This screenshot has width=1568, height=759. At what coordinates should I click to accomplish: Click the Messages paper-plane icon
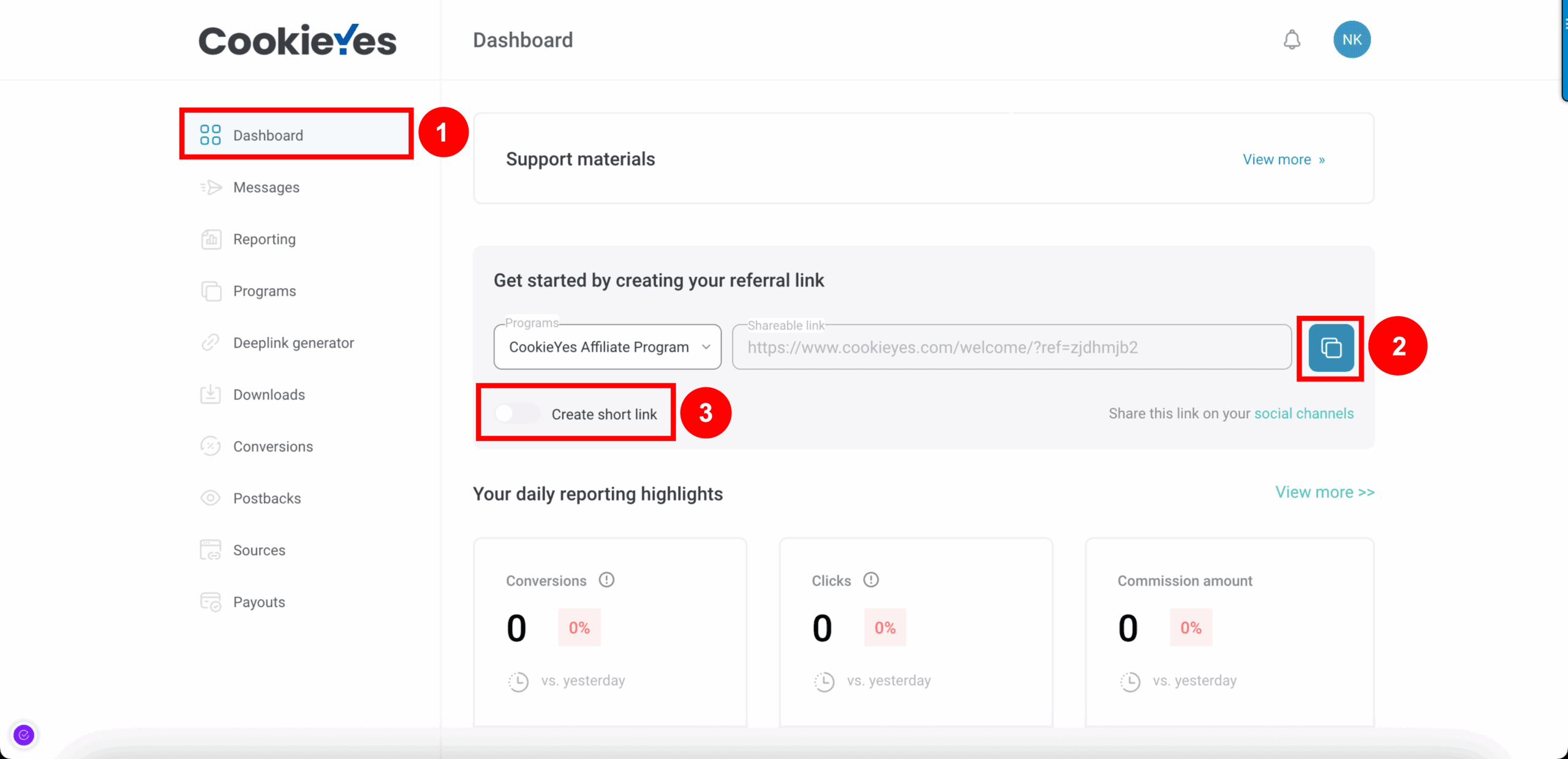(210, 187)
